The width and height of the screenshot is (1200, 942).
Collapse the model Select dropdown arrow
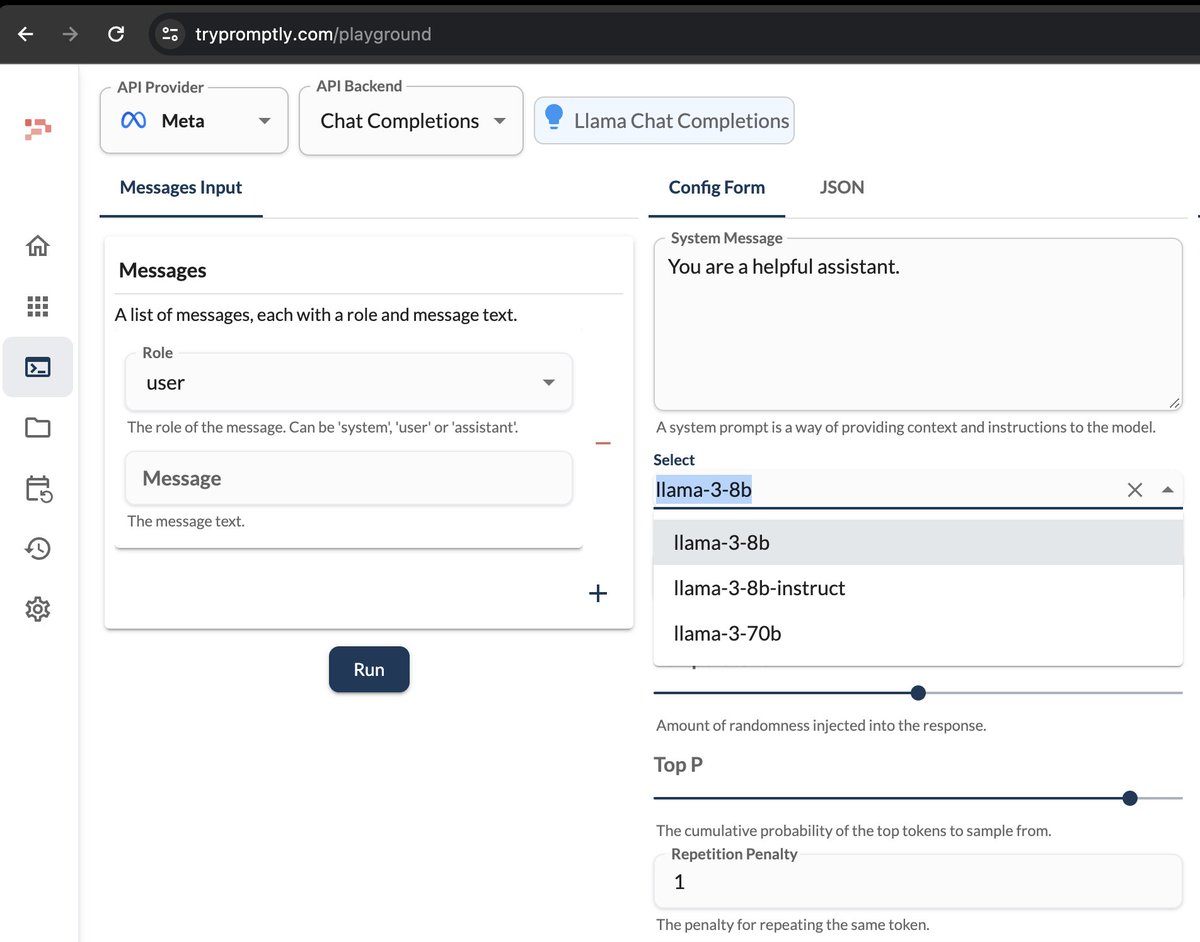click(1167, 490)
